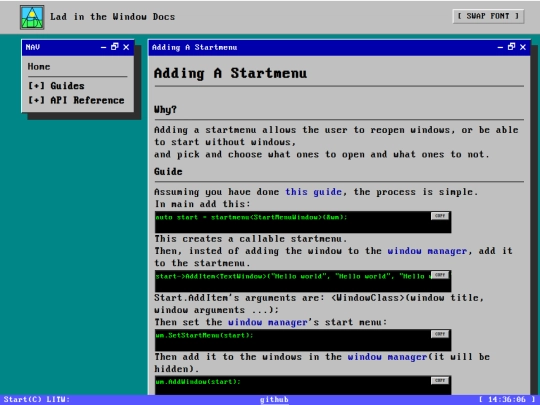Select the 'Guide' section heading
The width and height of the screenshot is (540, 405).
(x=168, y=172)
